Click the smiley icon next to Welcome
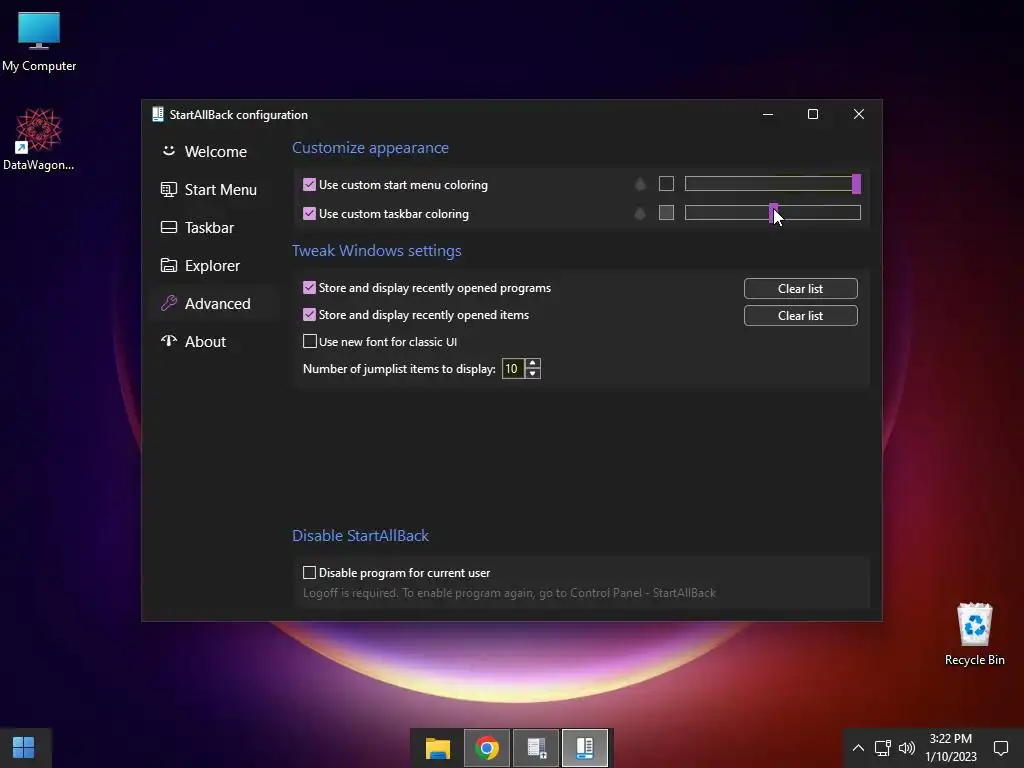Image resolution: width=1024 pixels, height=768 pixels. tap(169, 151)
